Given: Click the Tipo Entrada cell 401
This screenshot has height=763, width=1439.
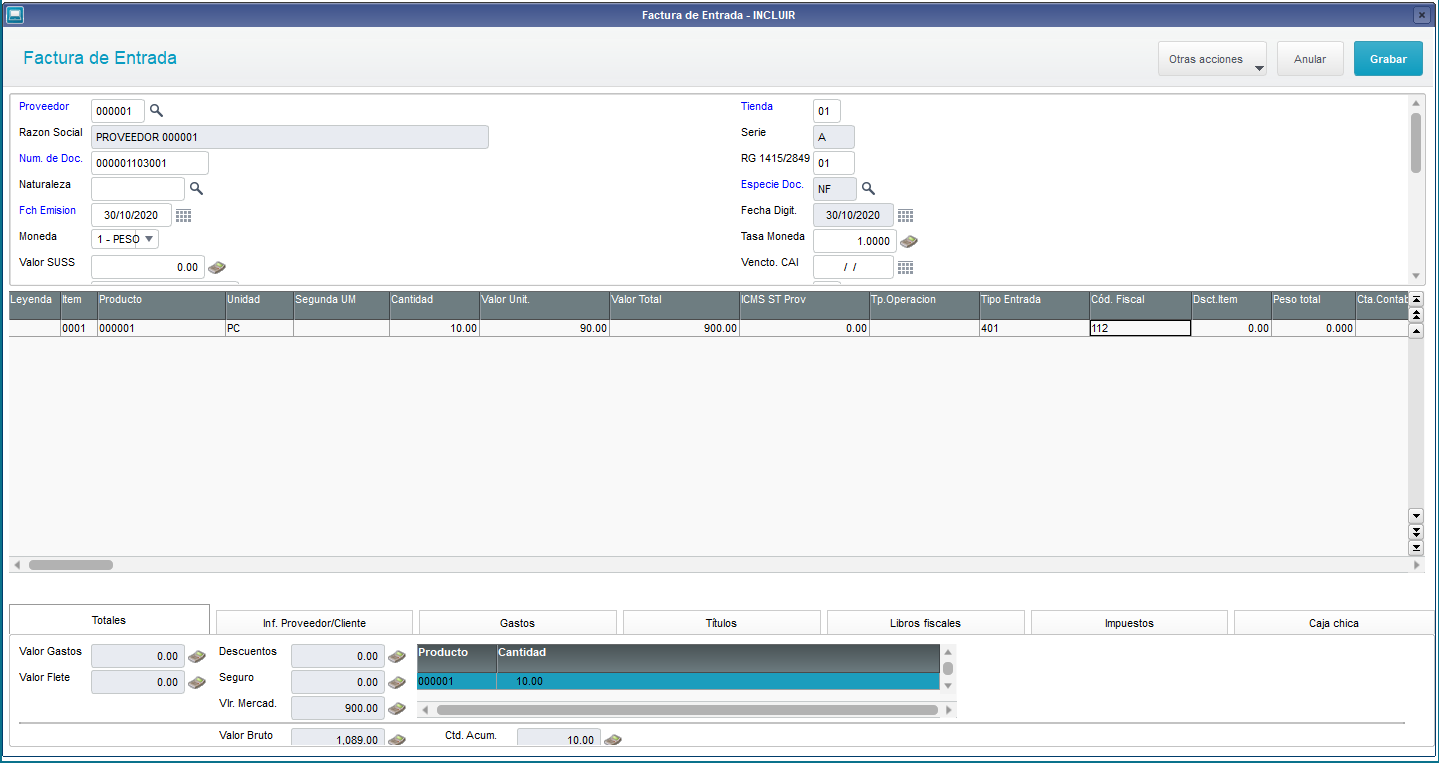Looking at the screenshot, I should 1034,328.
